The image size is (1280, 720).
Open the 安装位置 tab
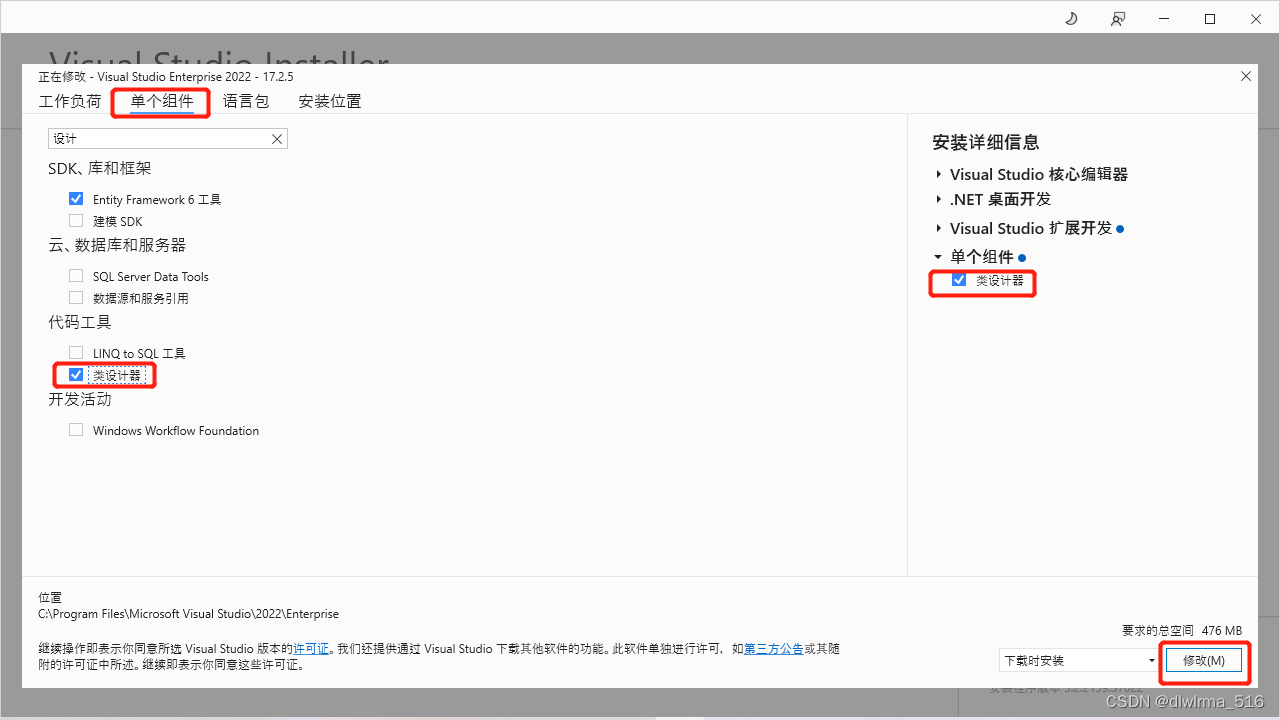[x=329, y=101]
